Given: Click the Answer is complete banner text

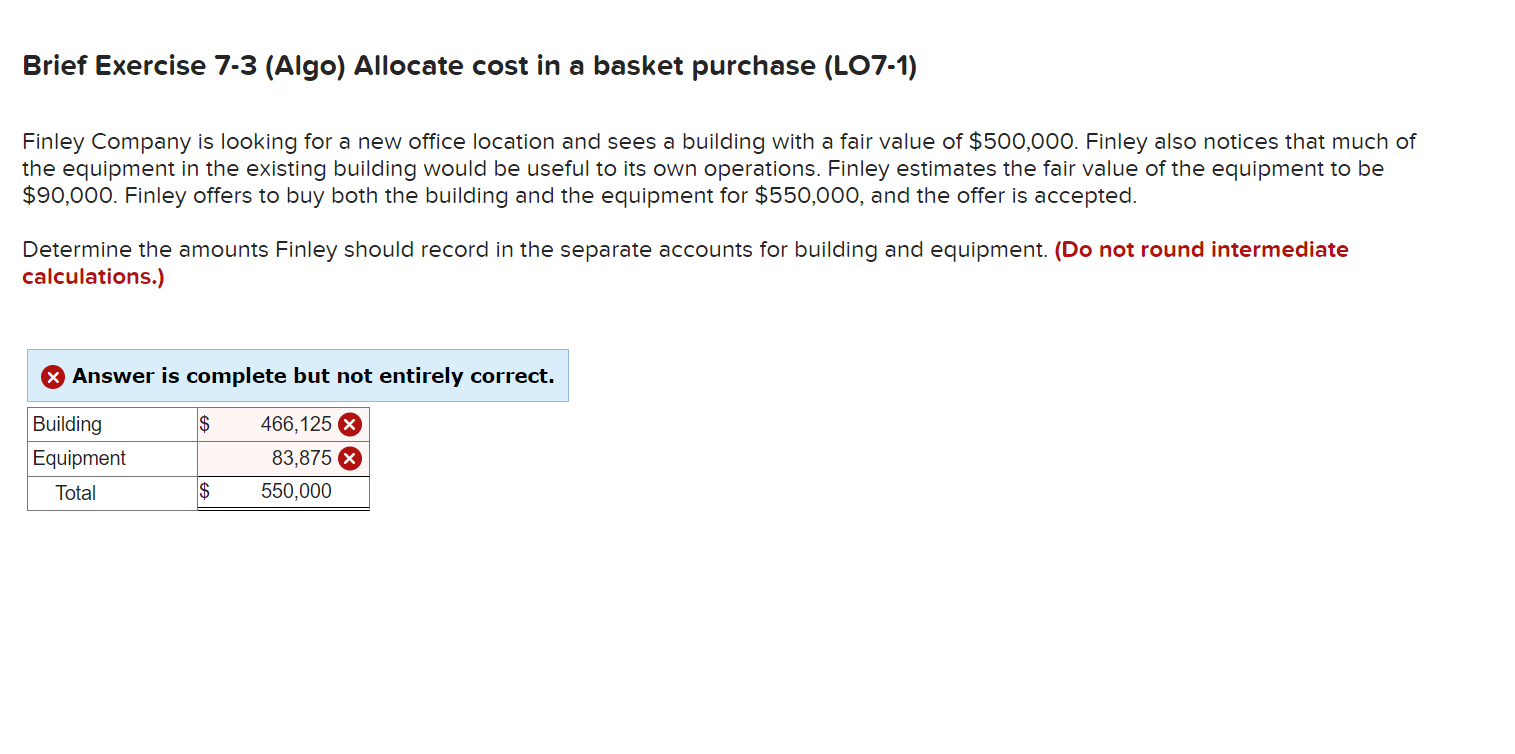Looking at the screenshot, I should click(x=312, y=376).
